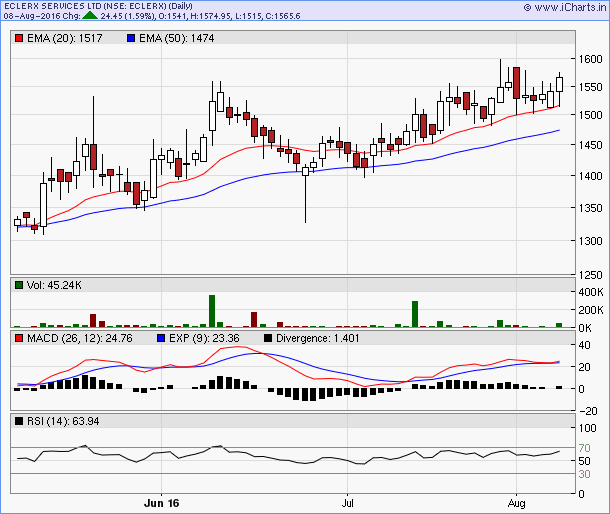
Task: Select the Vol: 45.24K label
Action: click(54, 285)
